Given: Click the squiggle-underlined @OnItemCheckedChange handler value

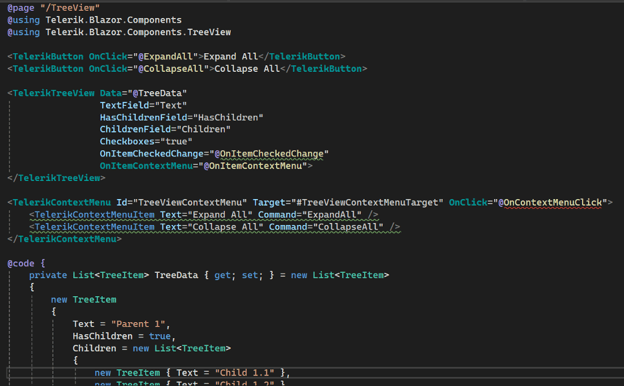Looking at the screenshot, I should tap(269, 154).
